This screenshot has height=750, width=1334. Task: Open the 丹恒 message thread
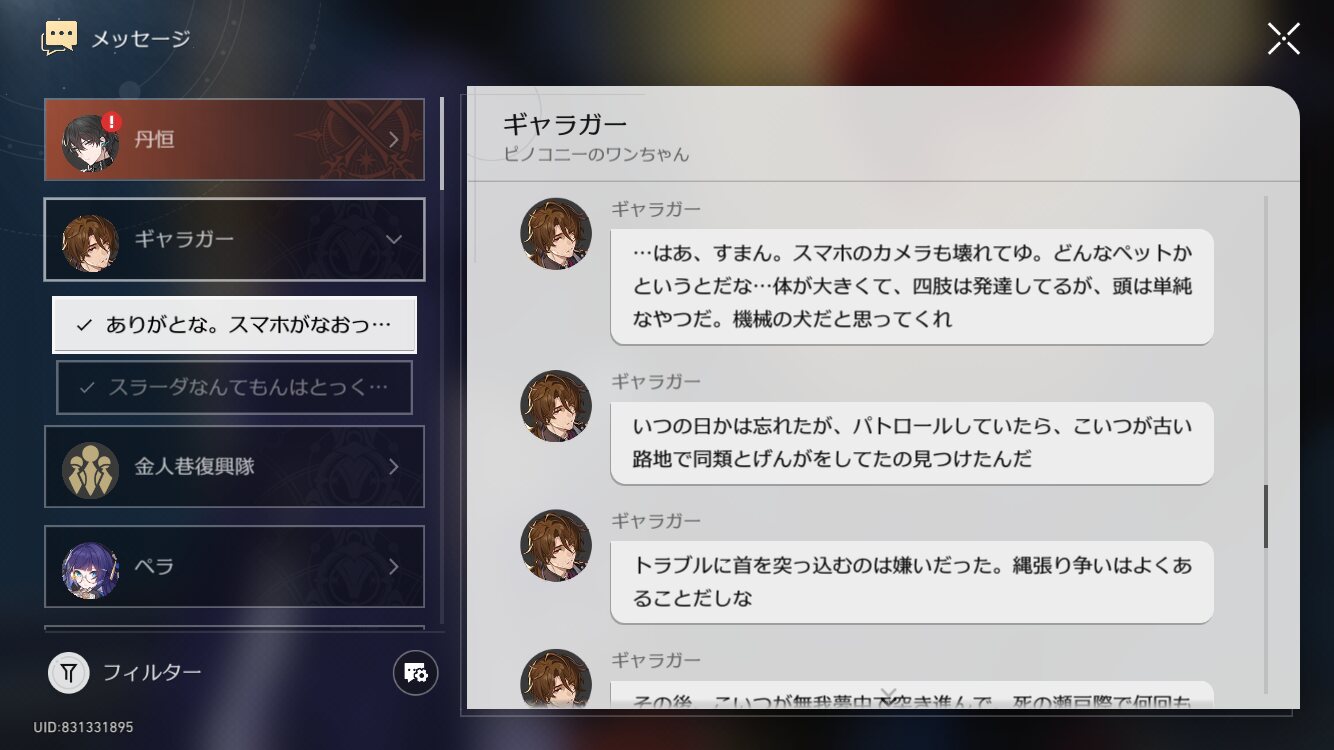point(234,140)
